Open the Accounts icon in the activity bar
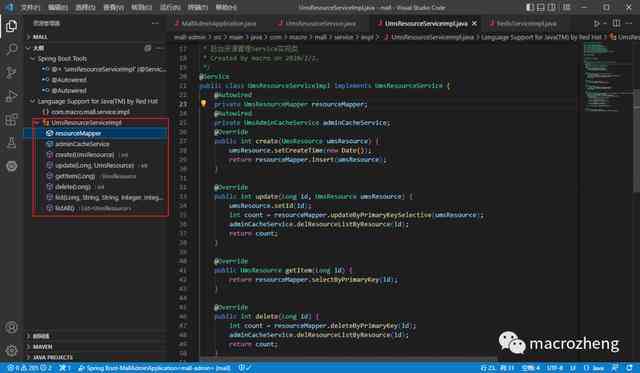 point(11,327)
